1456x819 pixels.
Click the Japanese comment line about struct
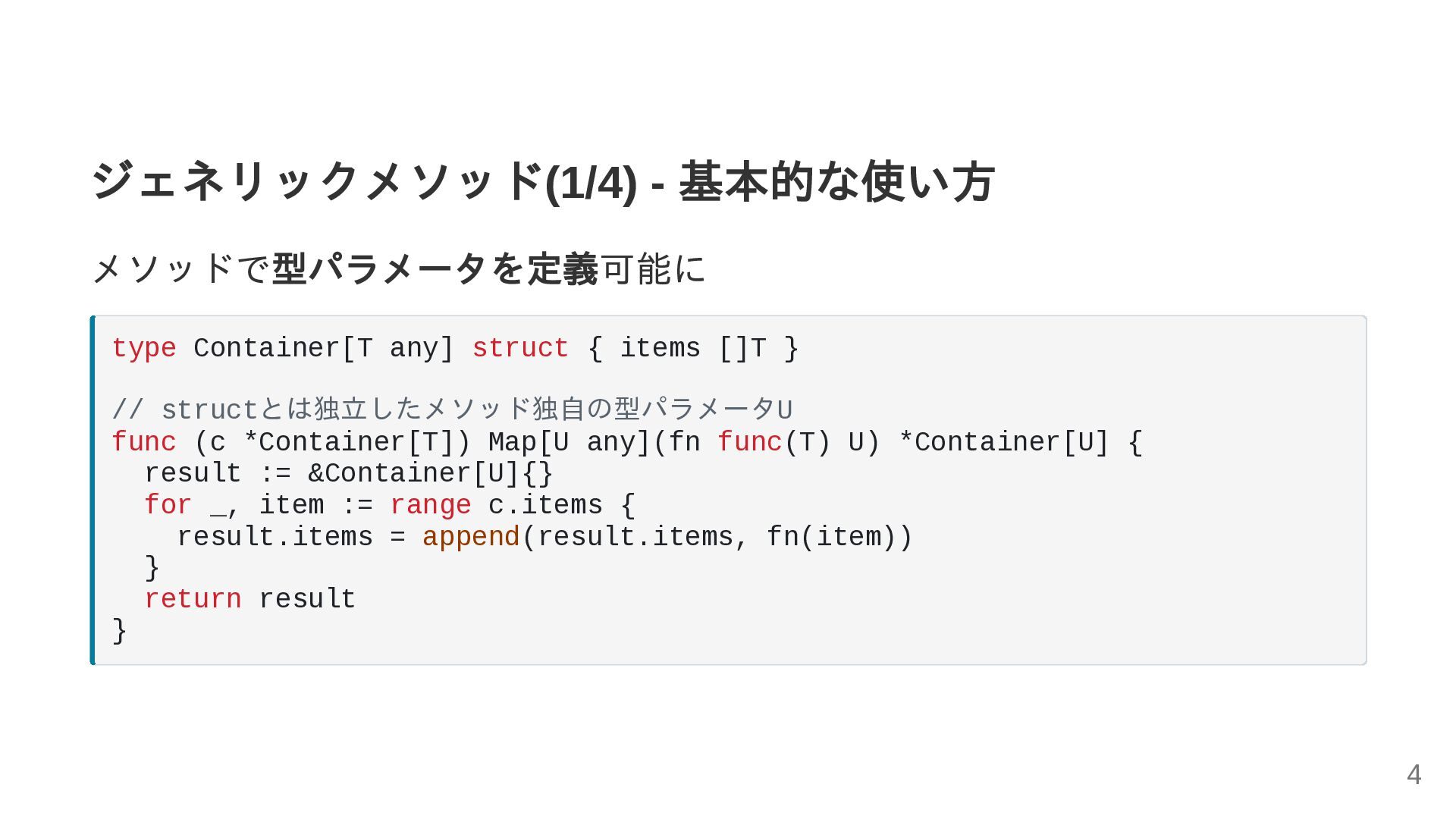(x=452, y=409)
